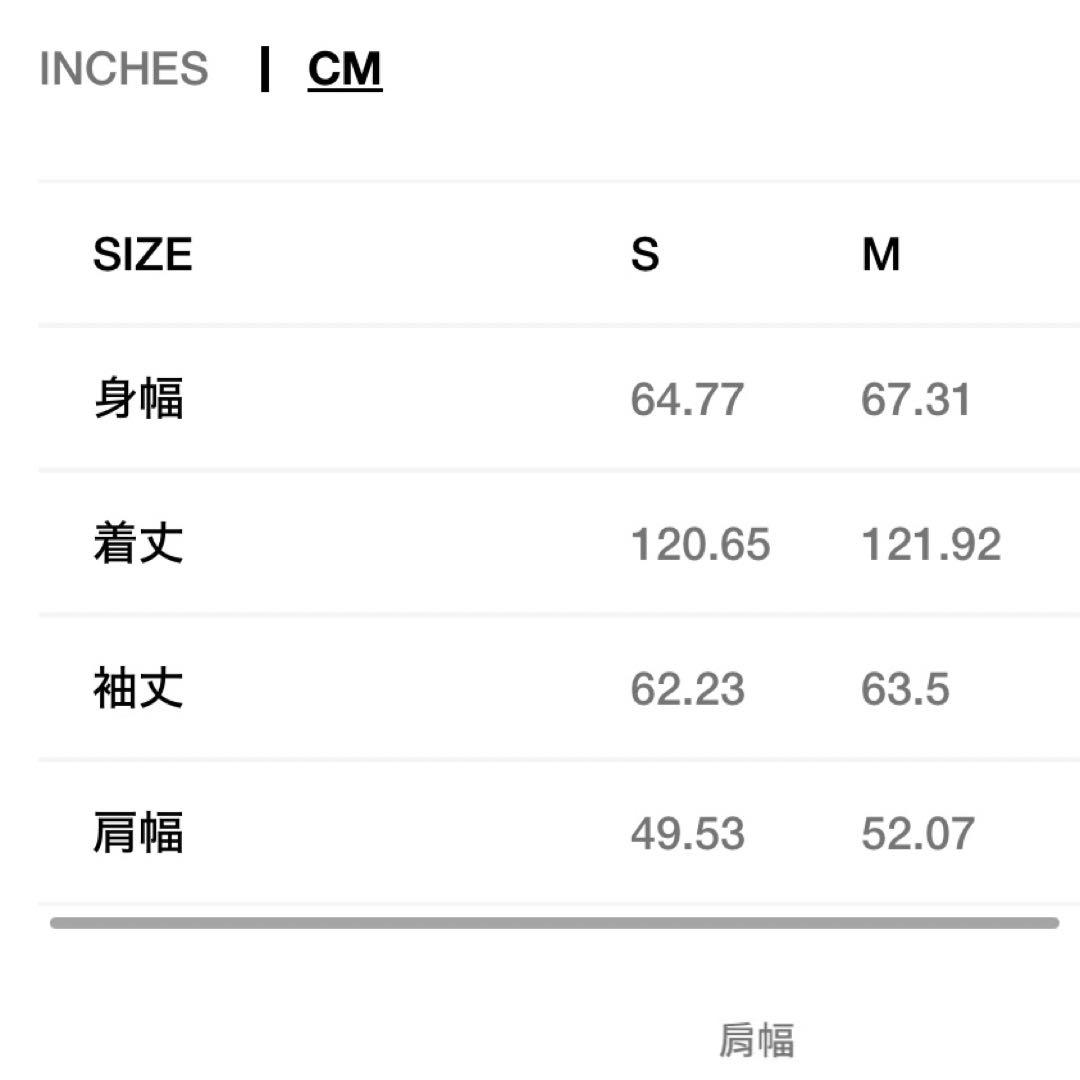Select the 62.23 sleeve length cell
Screen dimensions: 1080x1080
(687, 689)
